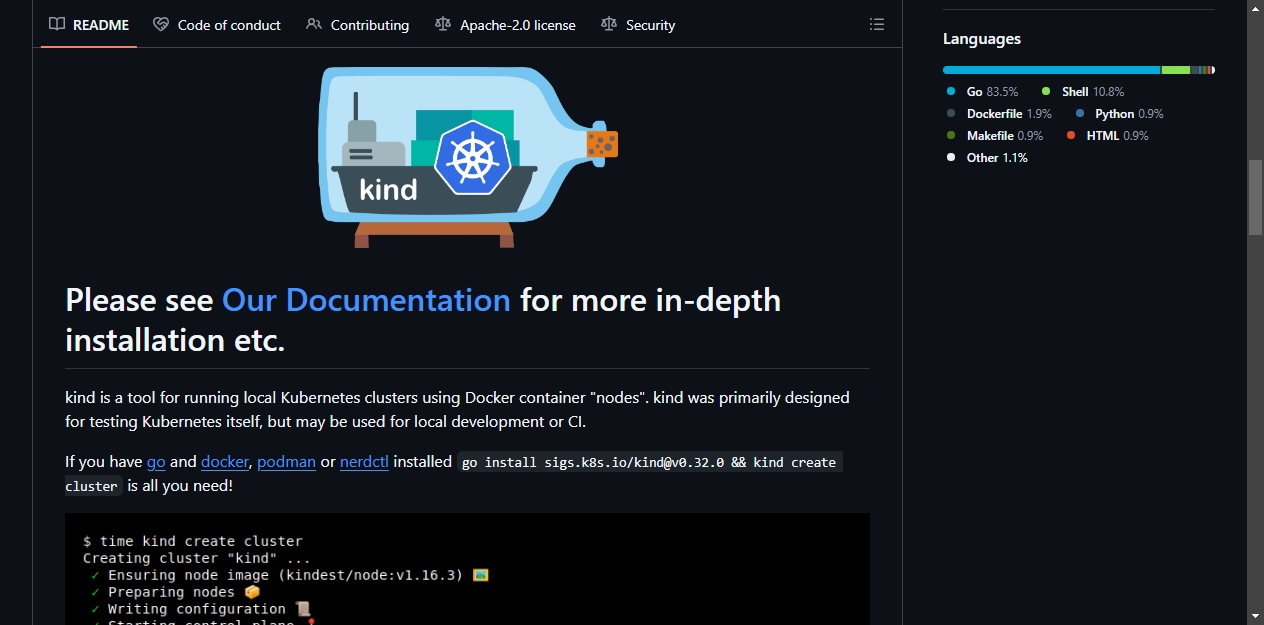Click the vertical scrollbar thumb
Viewport: 1264px width, 625px height.
pyautogui.click(x=1255, y=197)
